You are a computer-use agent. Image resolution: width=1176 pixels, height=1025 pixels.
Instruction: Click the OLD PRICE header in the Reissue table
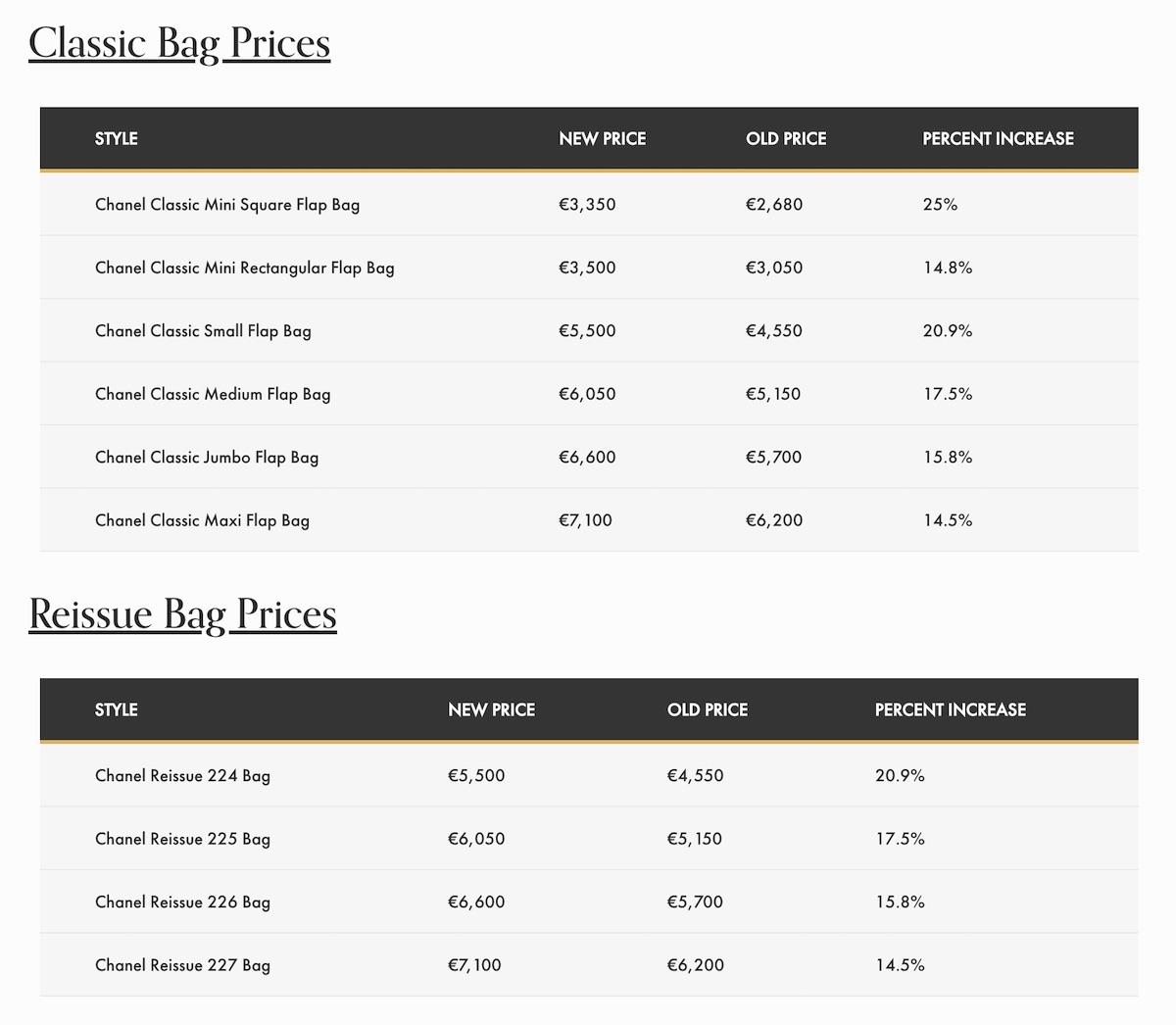(708, 710)
